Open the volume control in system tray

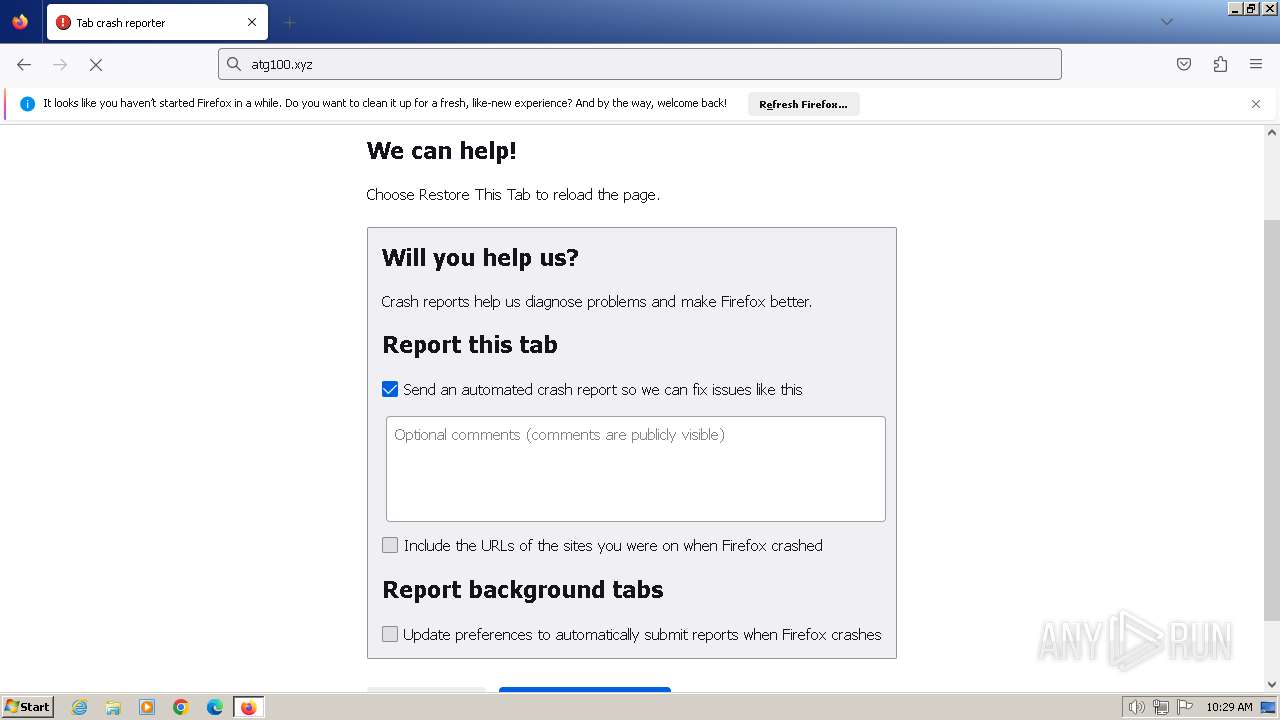(x=1136, y=707)
